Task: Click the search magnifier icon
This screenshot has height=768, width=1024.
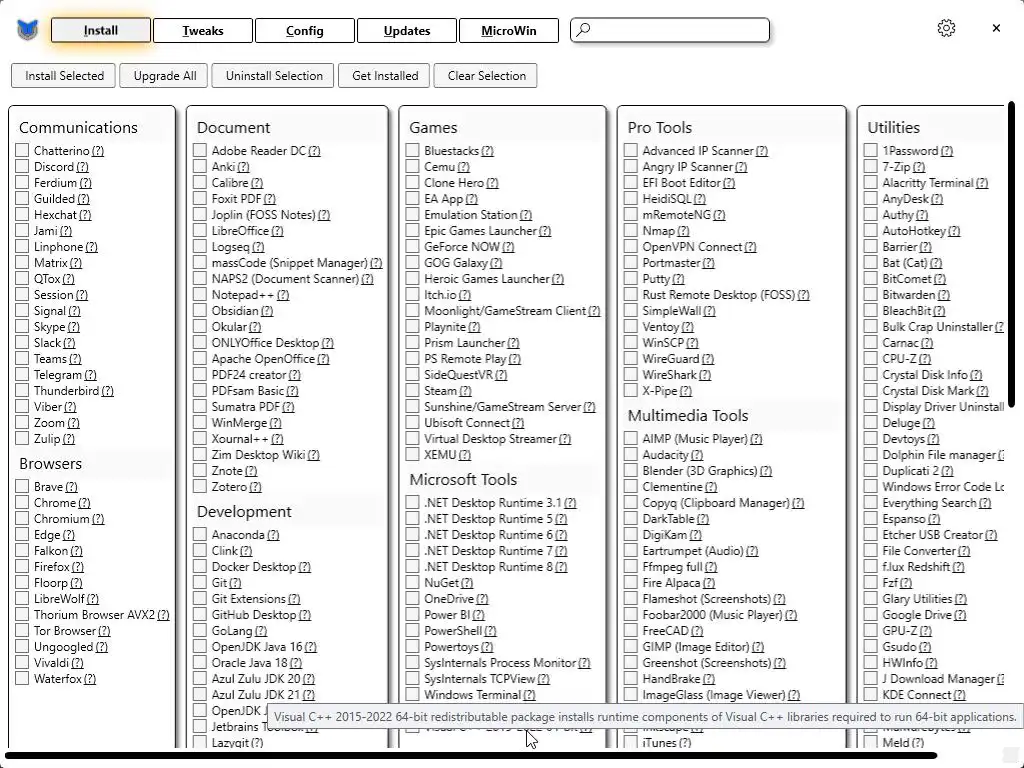Action: [x=583, y=29]
